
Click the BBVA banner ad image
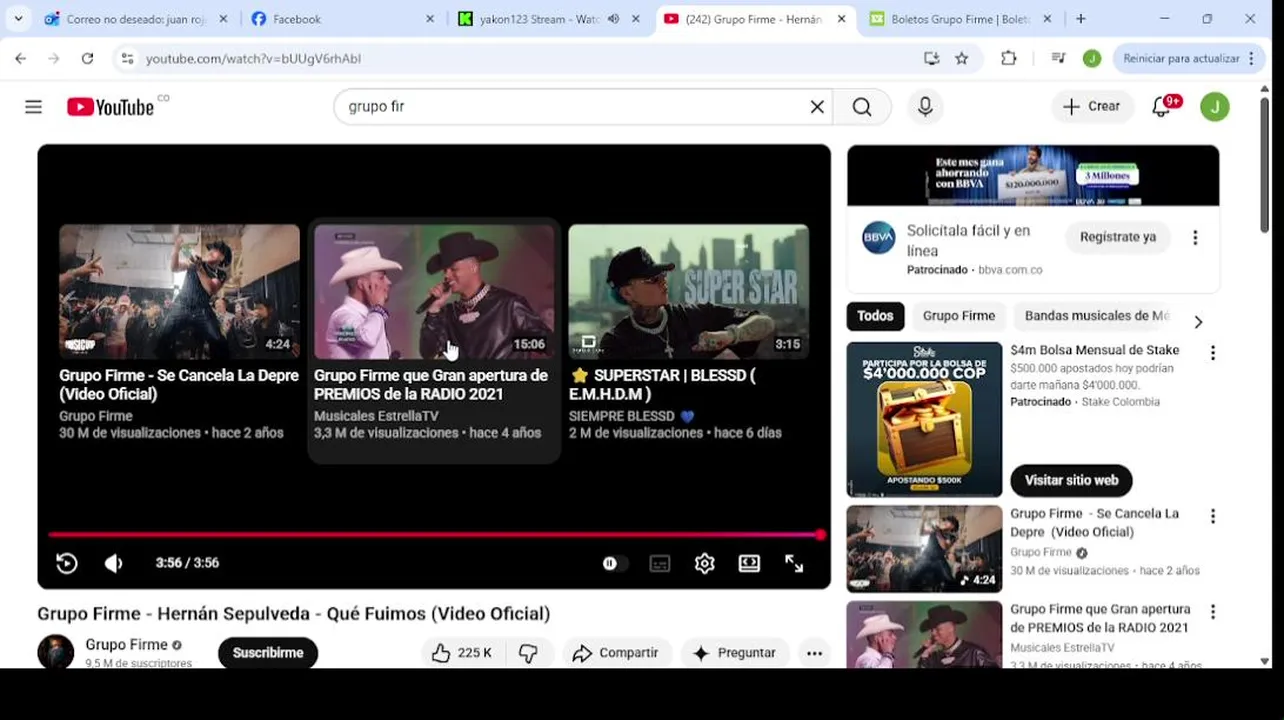tap(1033, 175)
